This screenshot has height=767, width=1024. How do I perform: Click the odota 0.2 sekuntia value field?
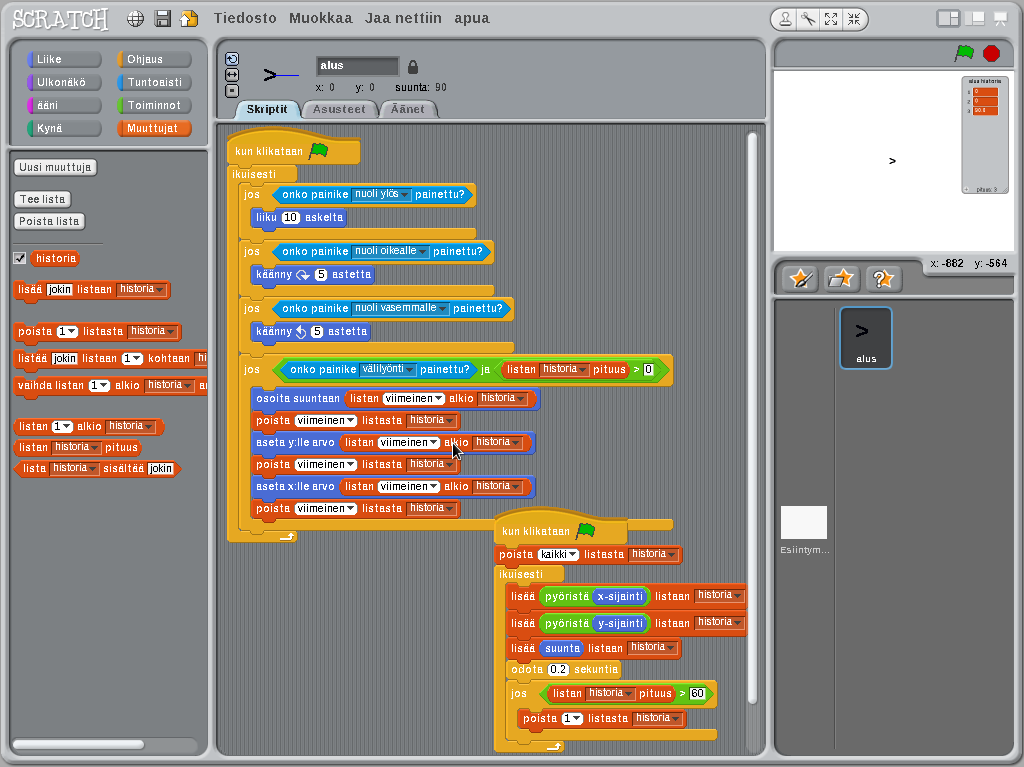coord(558,669)
